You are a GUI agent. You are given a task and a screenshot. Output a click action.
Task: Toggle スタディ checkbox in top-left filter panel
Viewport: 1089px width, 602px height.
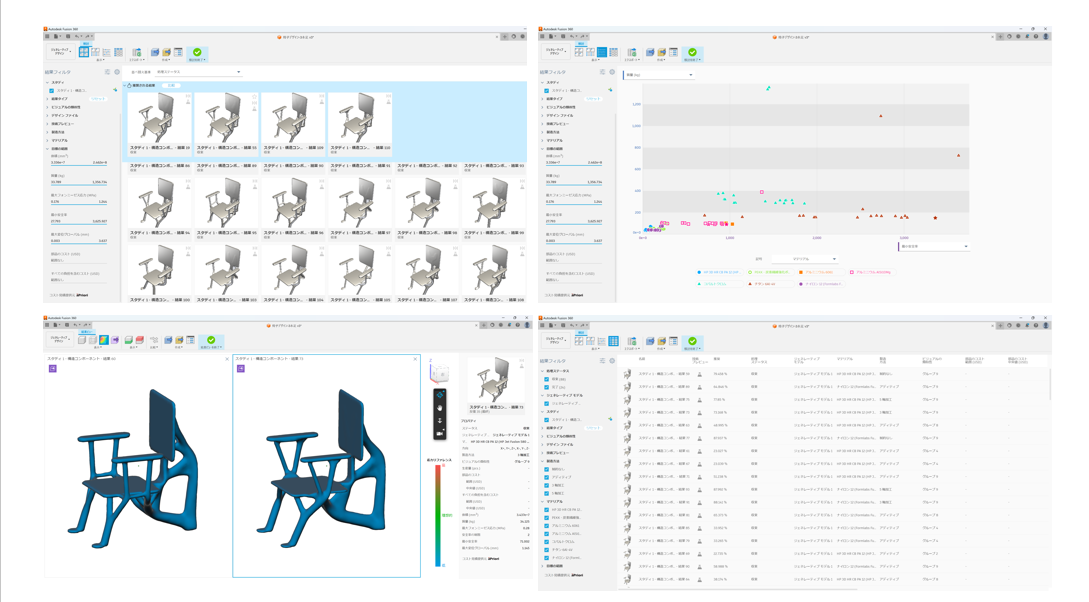coord(52,91)
